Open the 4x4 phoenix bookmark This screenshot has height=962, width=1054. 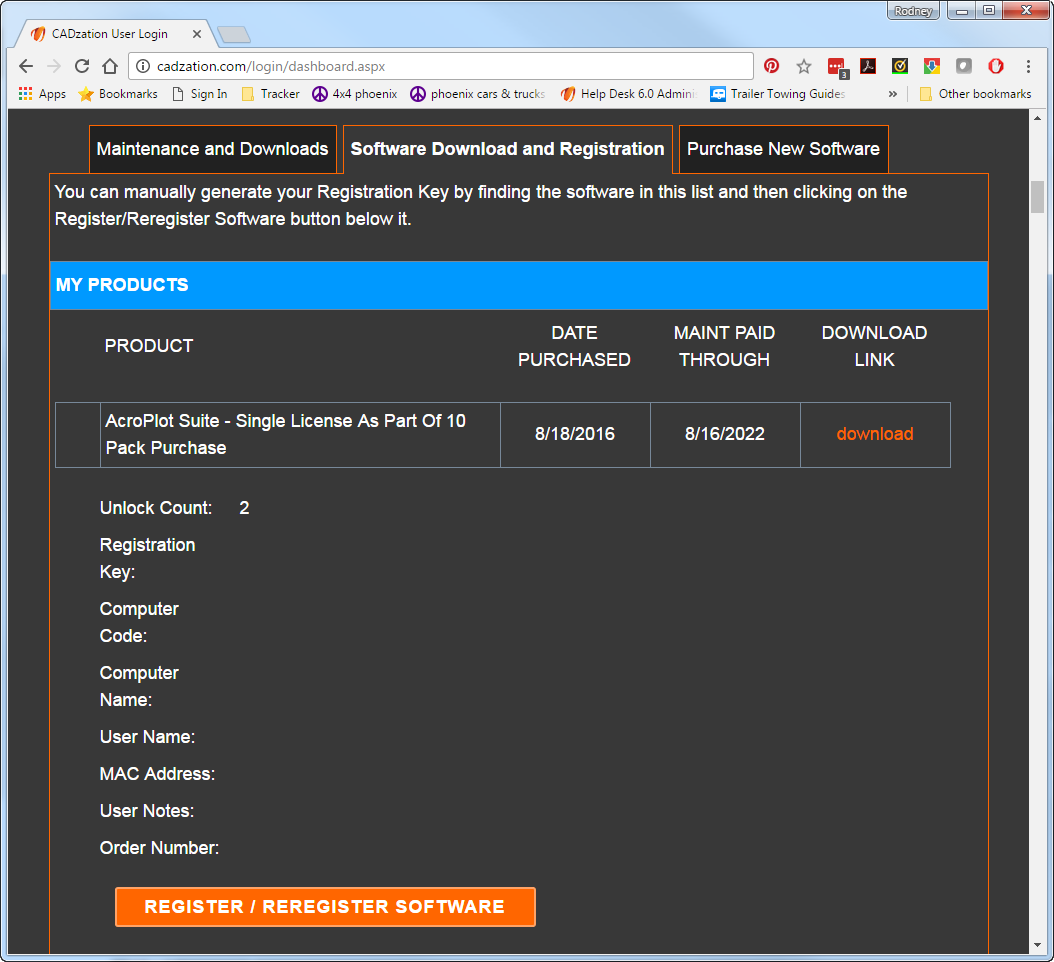[x=354, y=93]
